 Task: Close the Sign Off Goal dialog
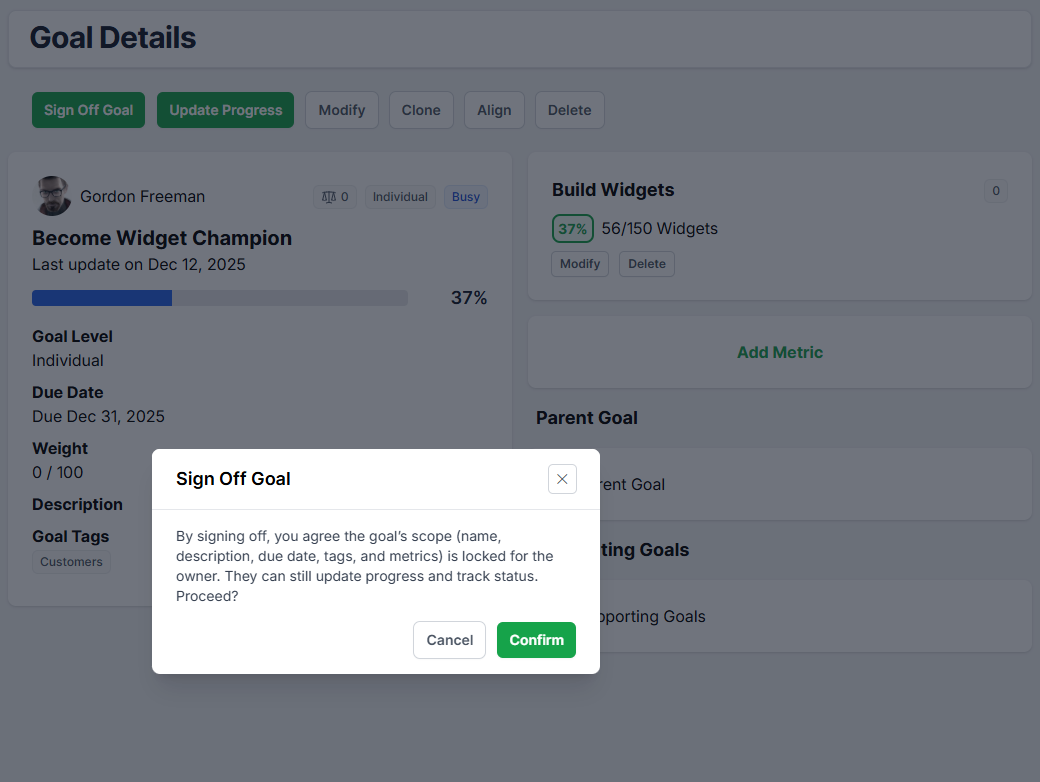point(562,479)
